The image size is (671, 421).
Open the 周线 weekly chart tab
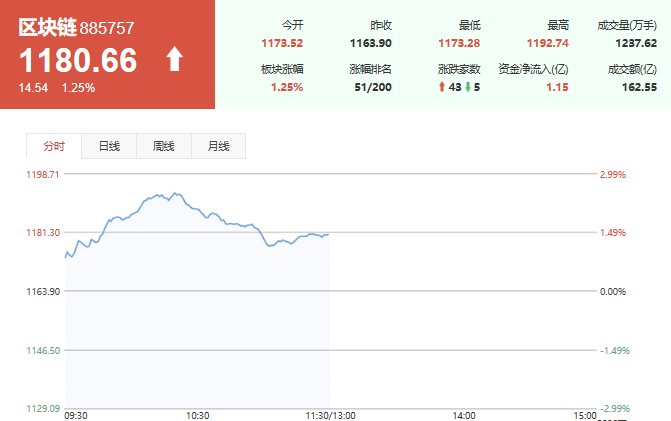(x=164, y=146)
